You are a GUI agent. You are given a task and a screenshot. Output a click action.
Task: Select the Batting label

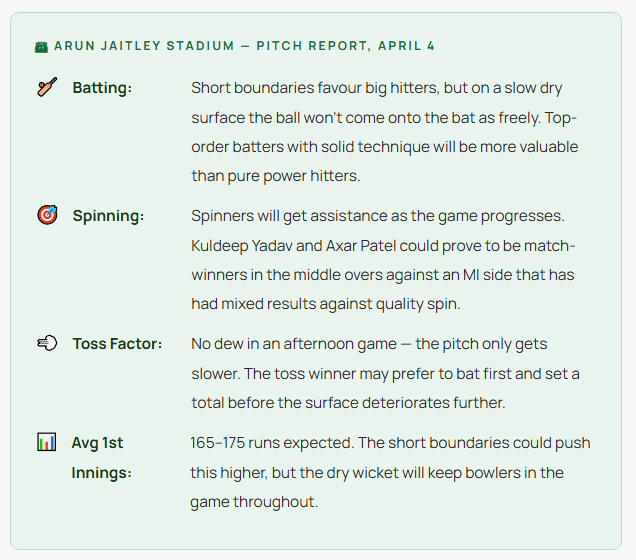(x=102, y=88)
